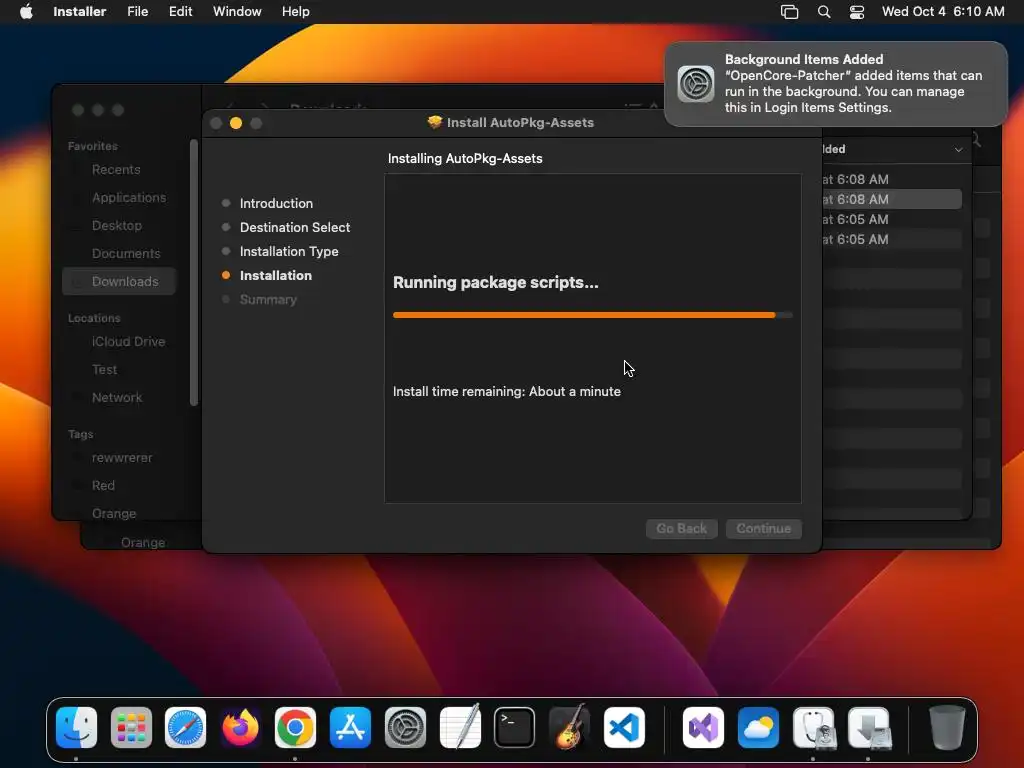
Task: Launch Visual Studio Code from Dock
Action: coord(624,728)
